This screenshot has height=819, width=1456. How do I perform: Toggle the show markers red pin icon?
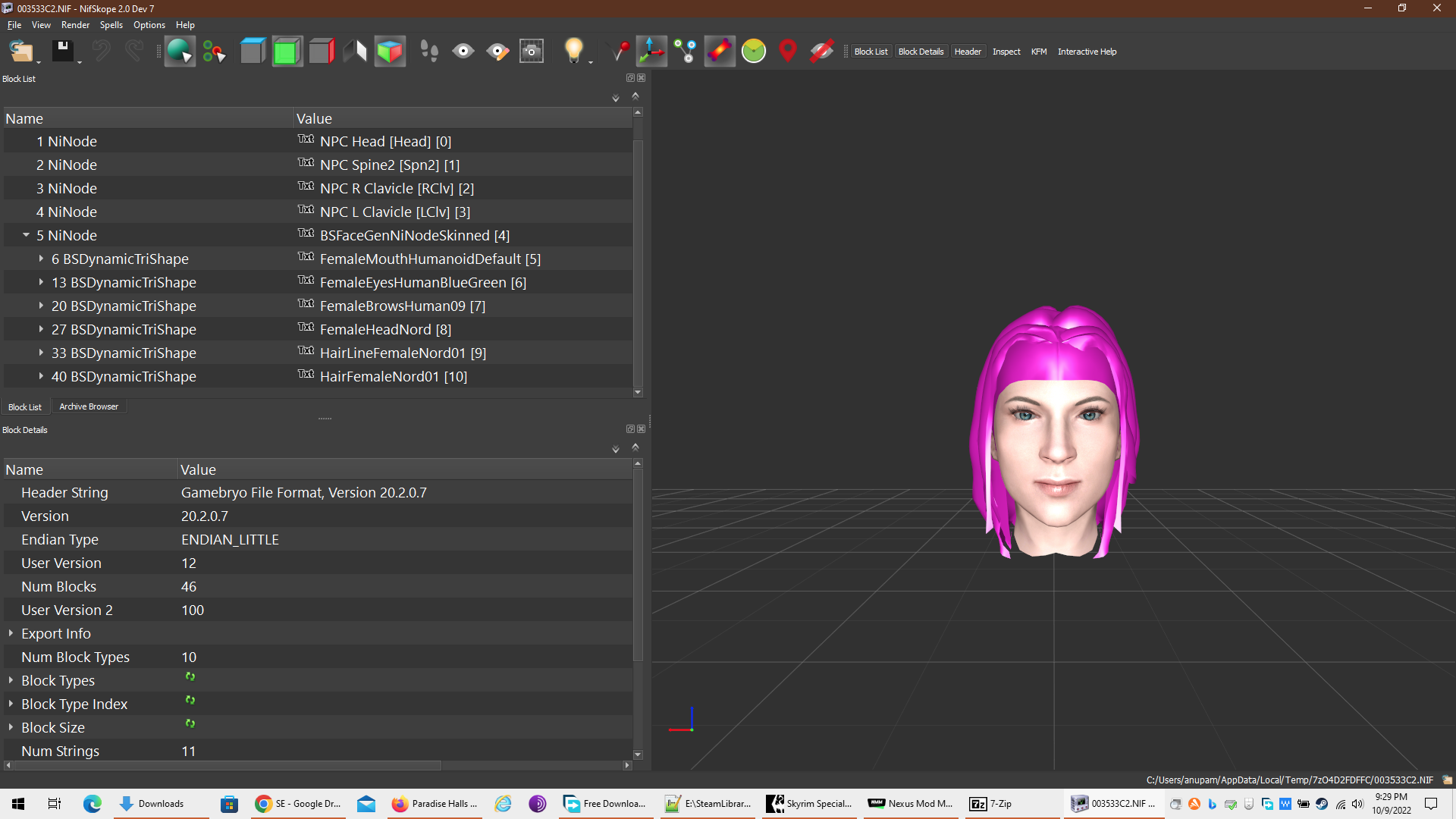[x=788, y=52]
